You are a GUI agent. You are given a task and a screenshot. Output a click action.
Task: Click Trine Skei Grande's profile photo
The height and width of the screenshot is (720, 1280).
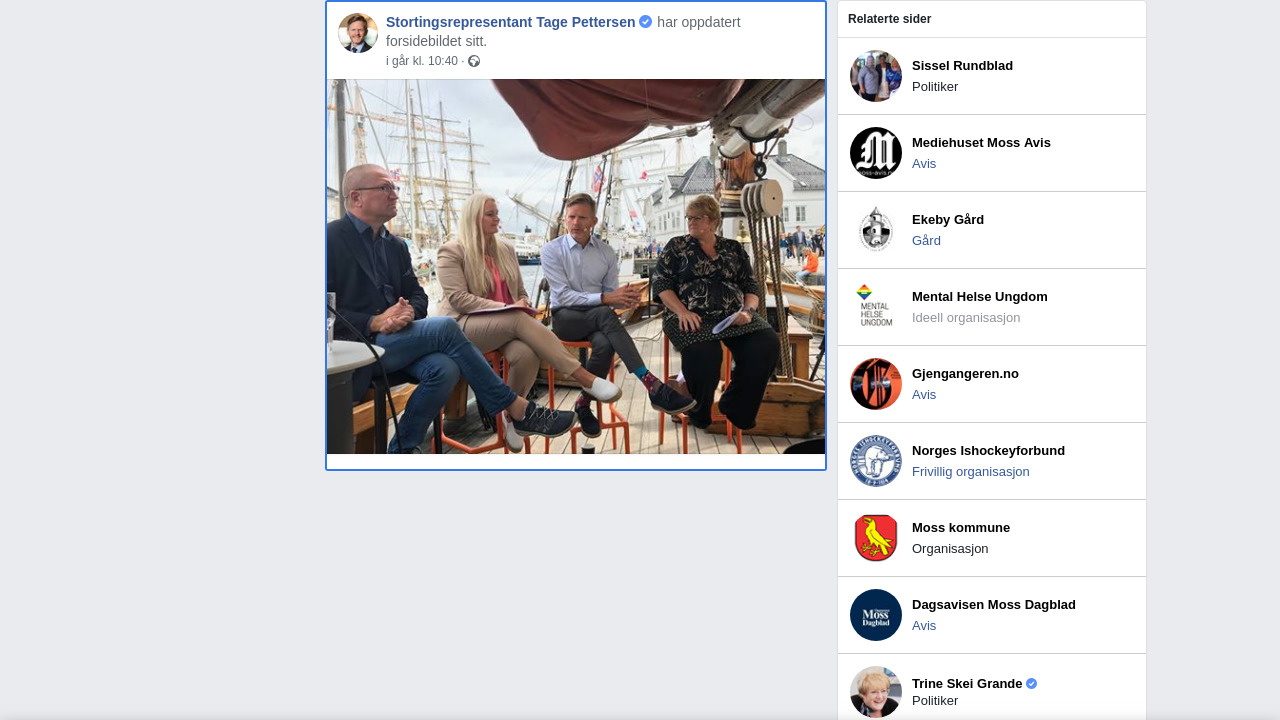pyautogui.click(x=876, y=691)
